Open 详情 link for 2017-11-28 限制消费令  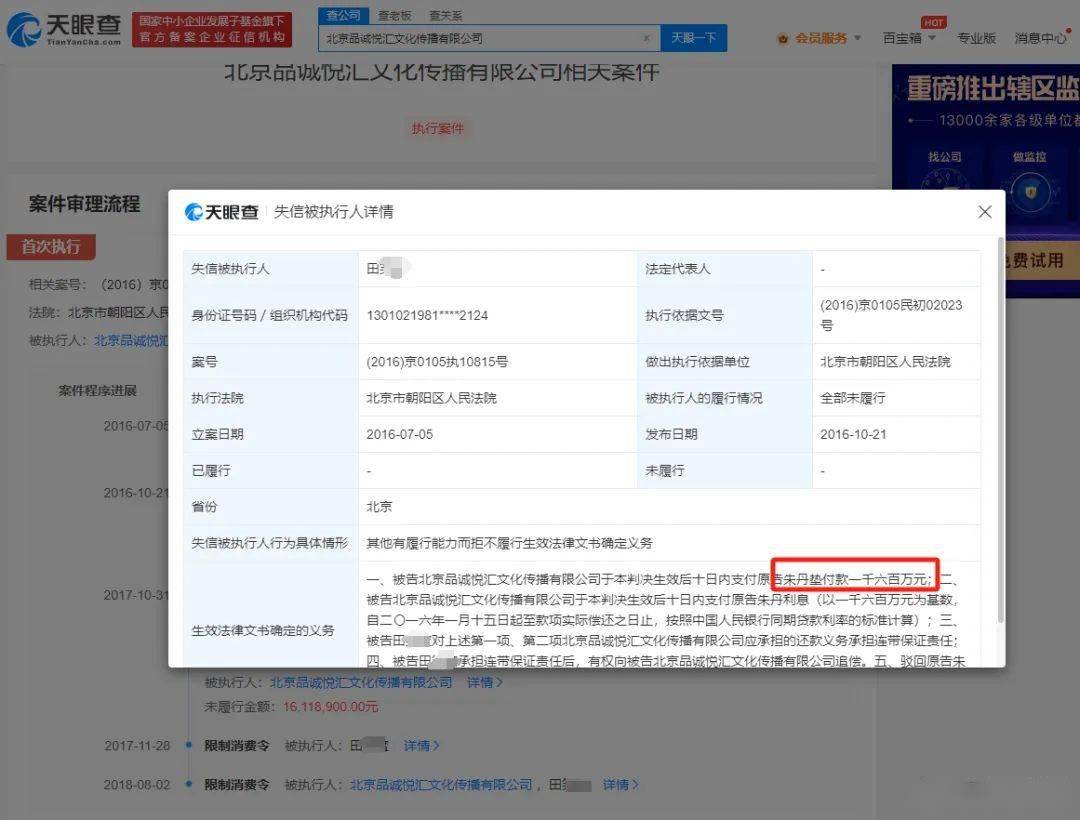click(421, 745)
